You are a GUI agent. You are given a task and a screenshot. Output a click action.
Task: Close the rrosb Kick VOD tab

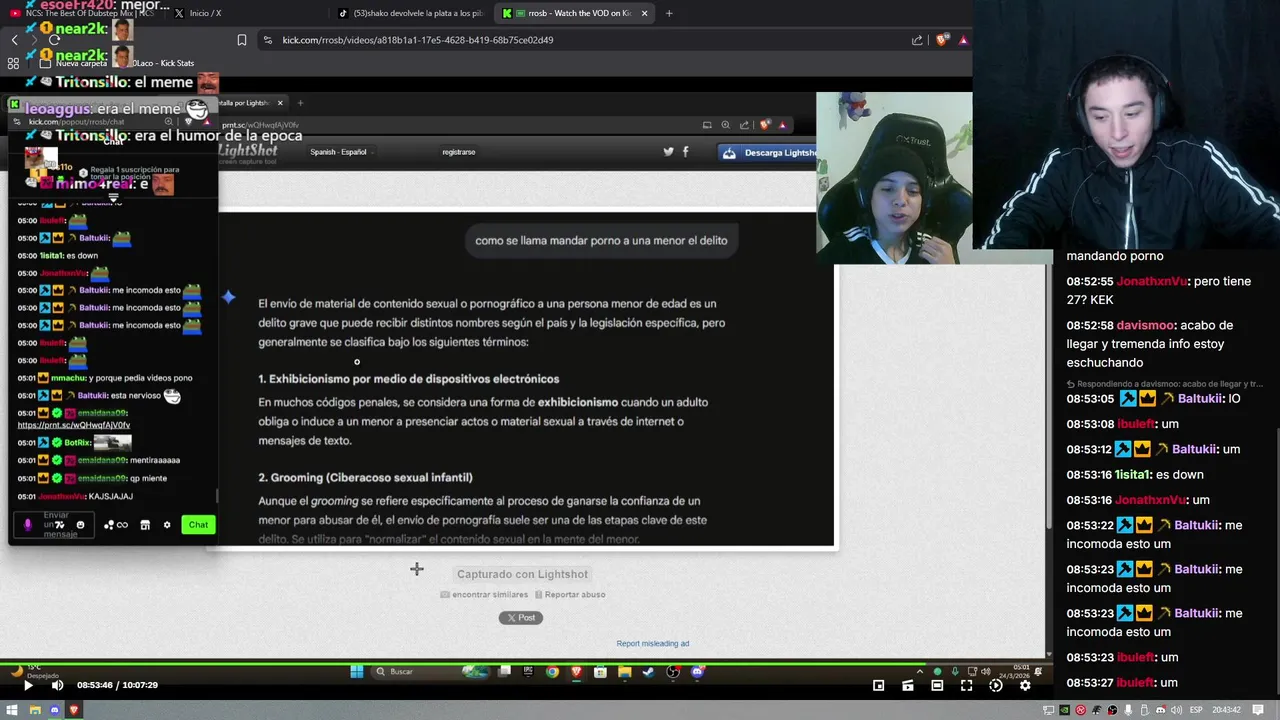645,13
